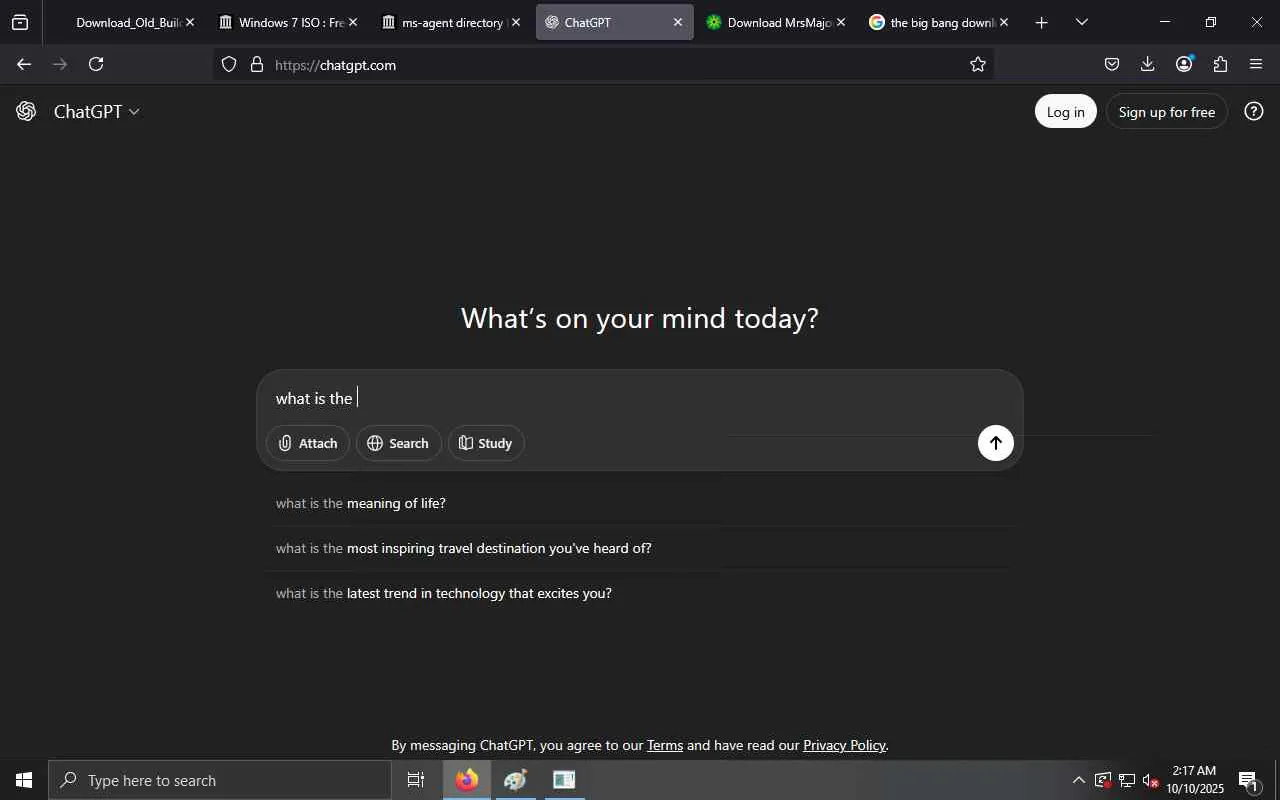Close the big bang download tab
Image resolution: width=1280 pixels, height=800 pixels.
point(1003,22)
